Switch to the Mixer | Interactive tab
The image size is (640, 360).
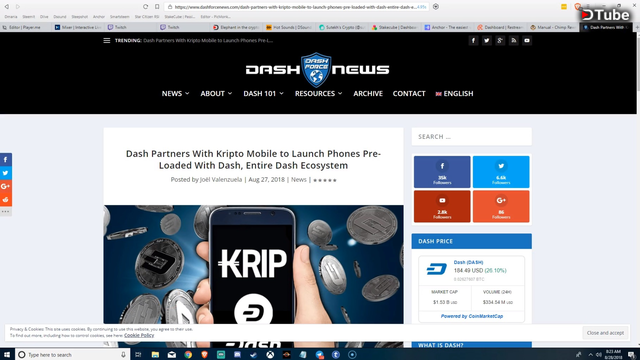(78, 27)
